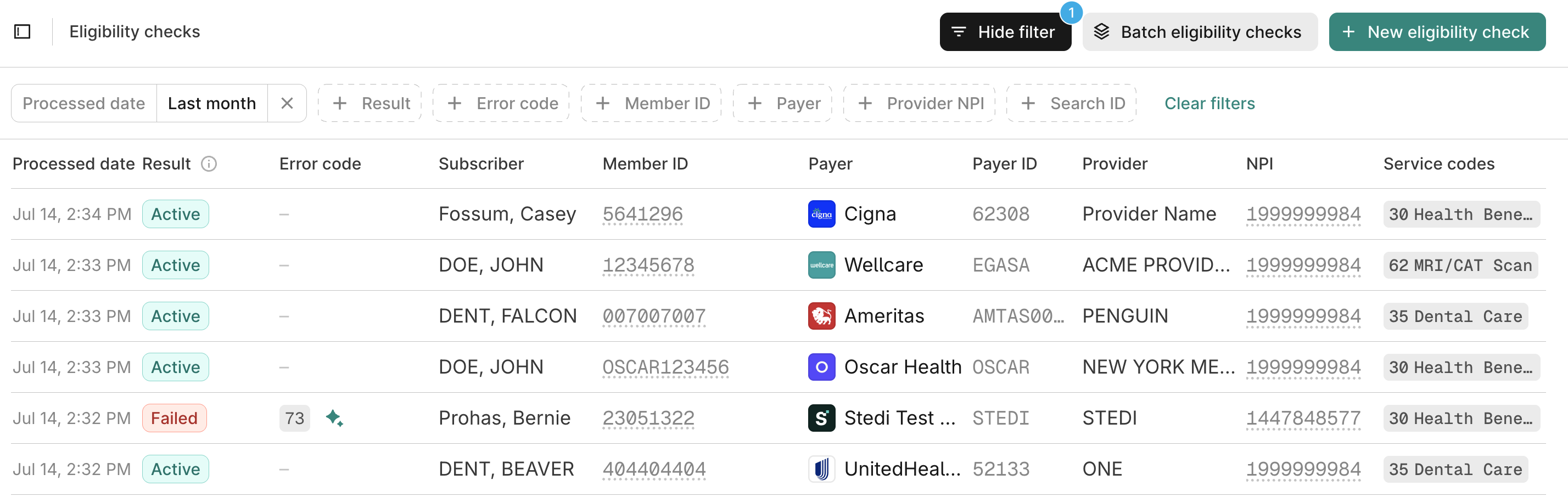
Task: Click subscriber Fossum, Casey
Action: (507, 214)
